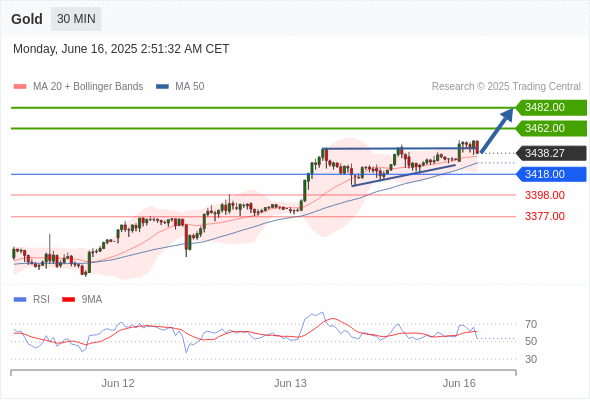Click the pink MA 20 legend swatch
This screenshot has width=590, height=400.
pyautogui.click(x=20, y=87)
